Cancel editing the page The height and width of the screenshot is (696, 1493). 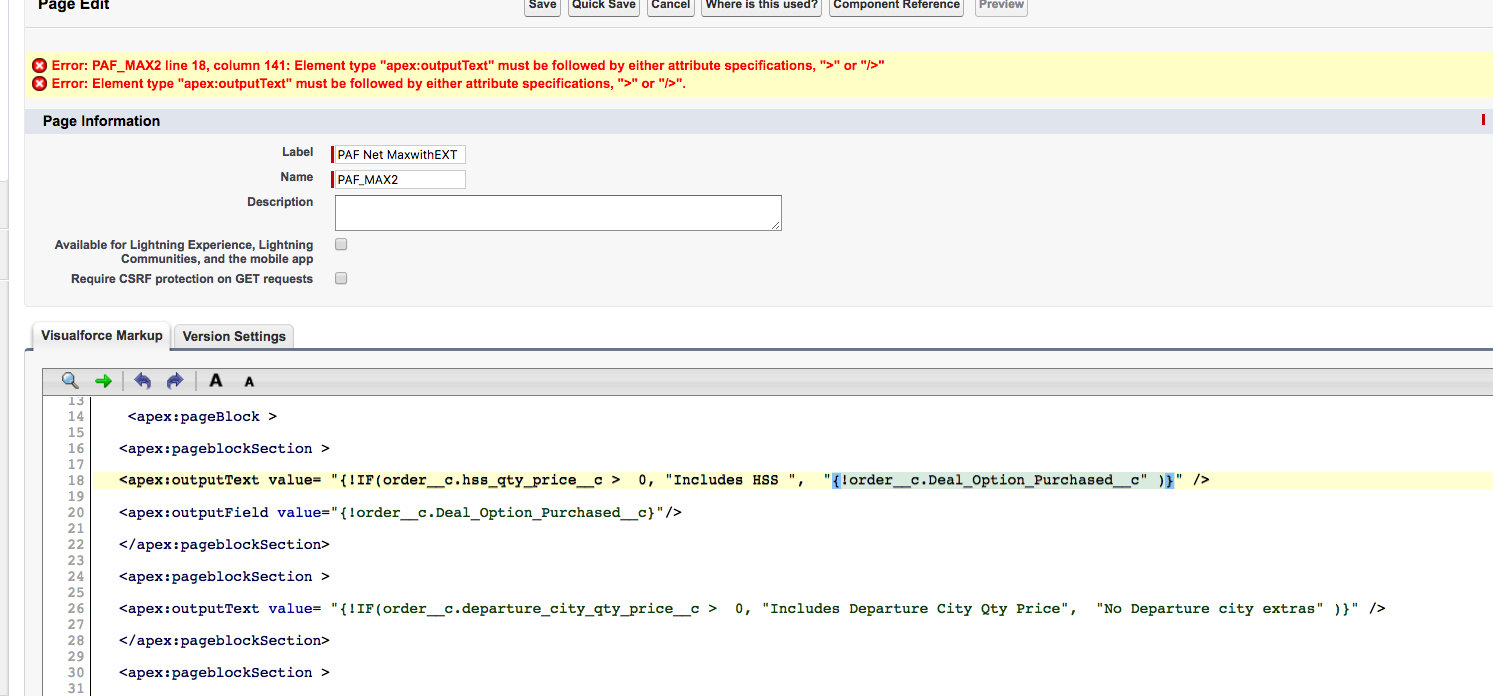pos(670,6)
